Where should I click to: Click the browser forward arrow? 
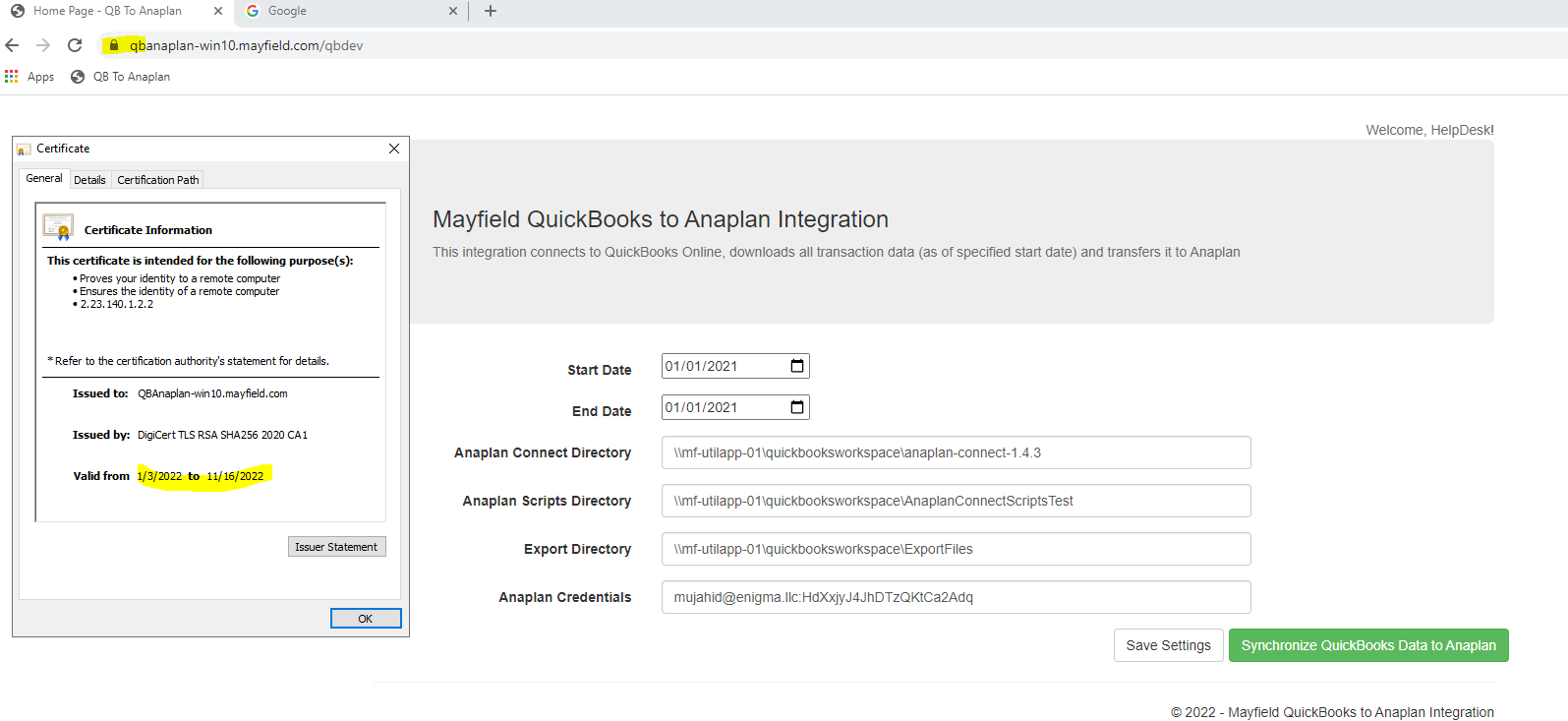(x=43, y=45)
